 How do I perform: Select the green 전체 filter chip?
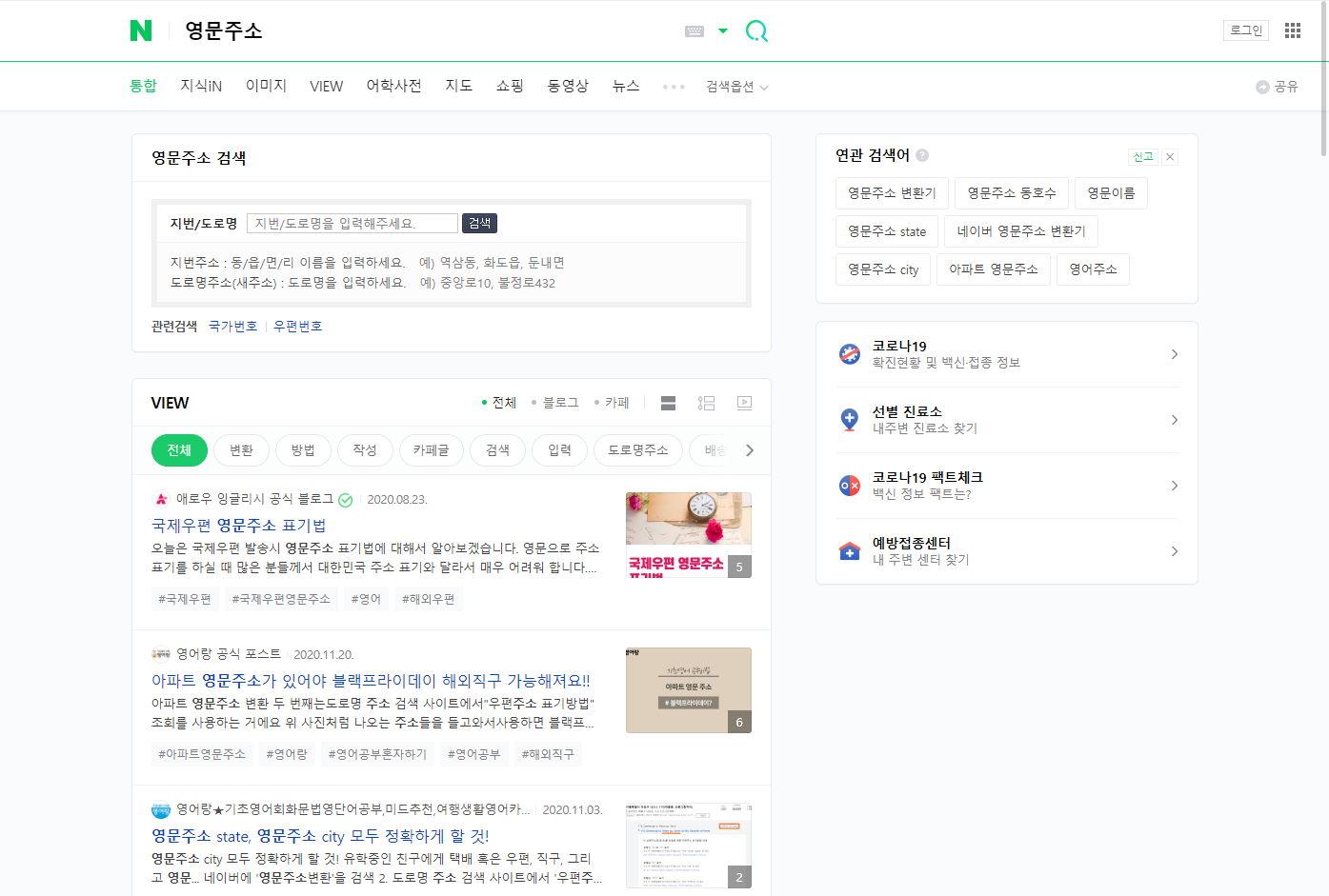[x=179, y=450]
